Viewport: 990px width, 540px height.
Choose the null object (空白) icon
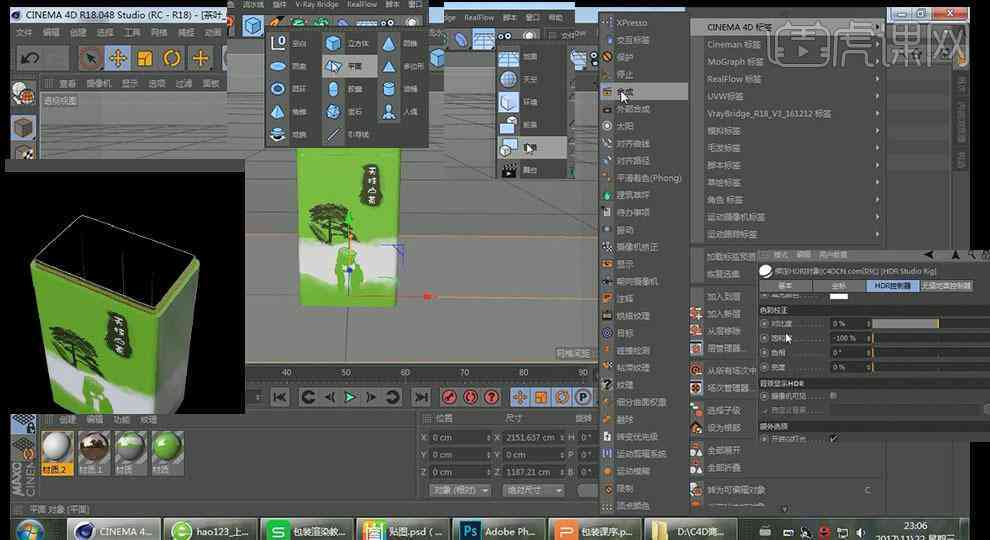pos(278,43)
